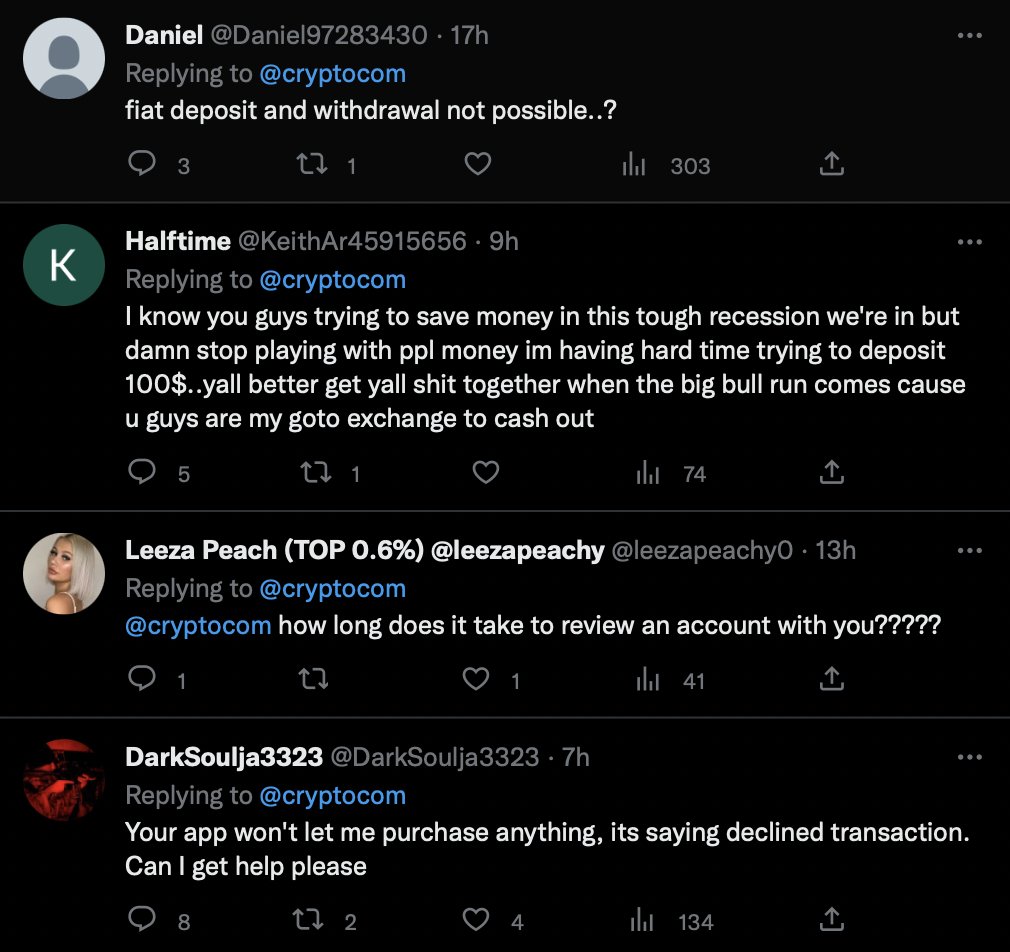
Task: Open more options on Leeza Peach's tweet
Action: click(x=969, y=551)
